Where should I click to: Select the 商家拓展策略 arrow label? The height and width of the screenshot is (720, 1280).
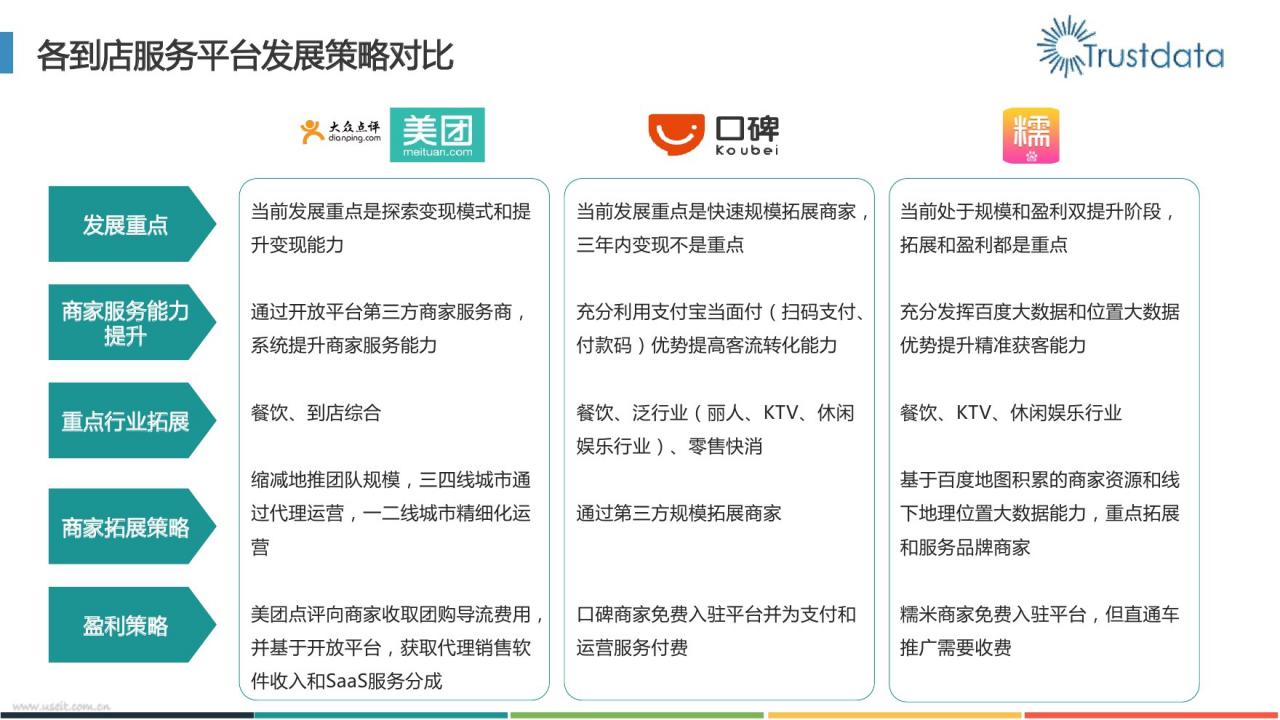tap(132, 527)
